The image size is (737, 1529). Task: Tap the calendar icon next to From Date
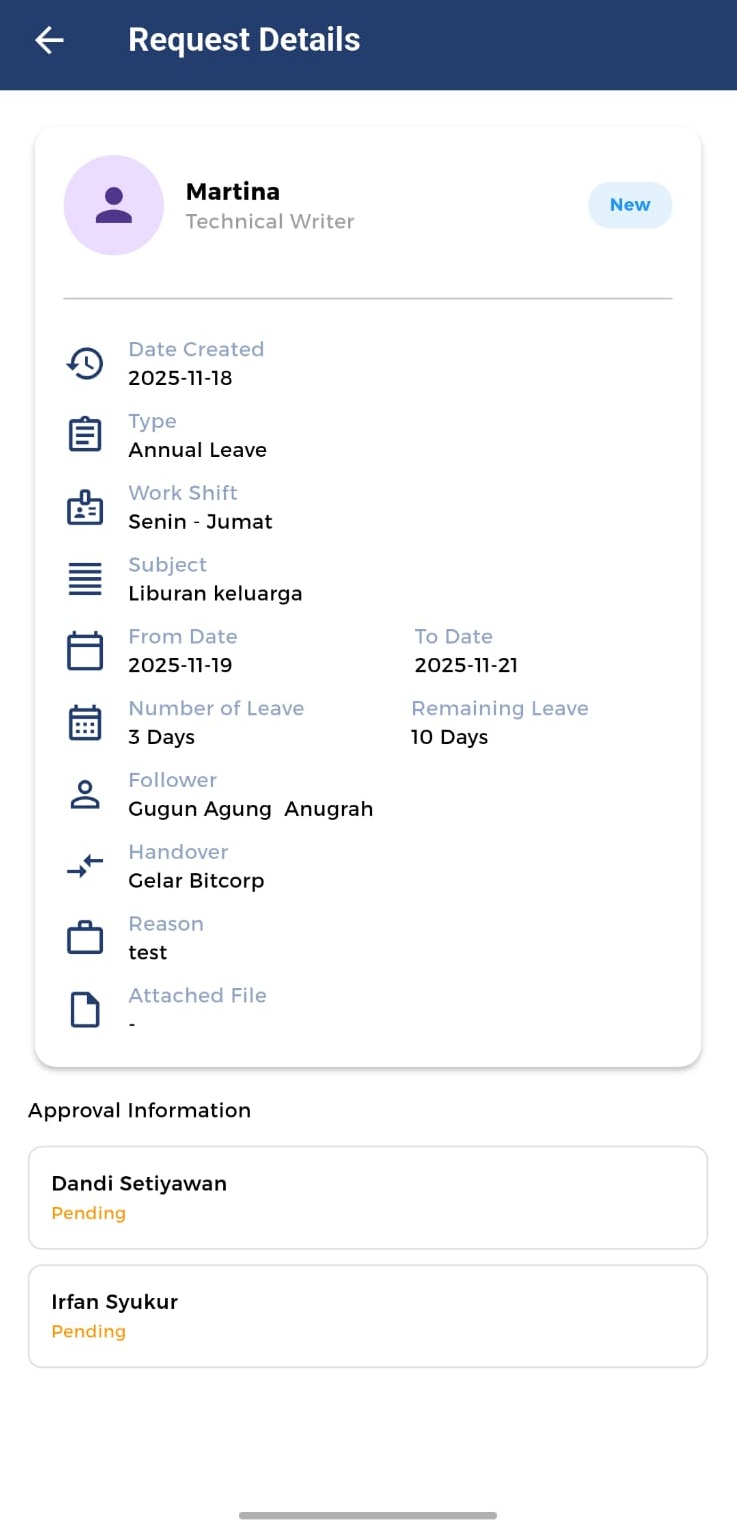click(x=85, y=651)
